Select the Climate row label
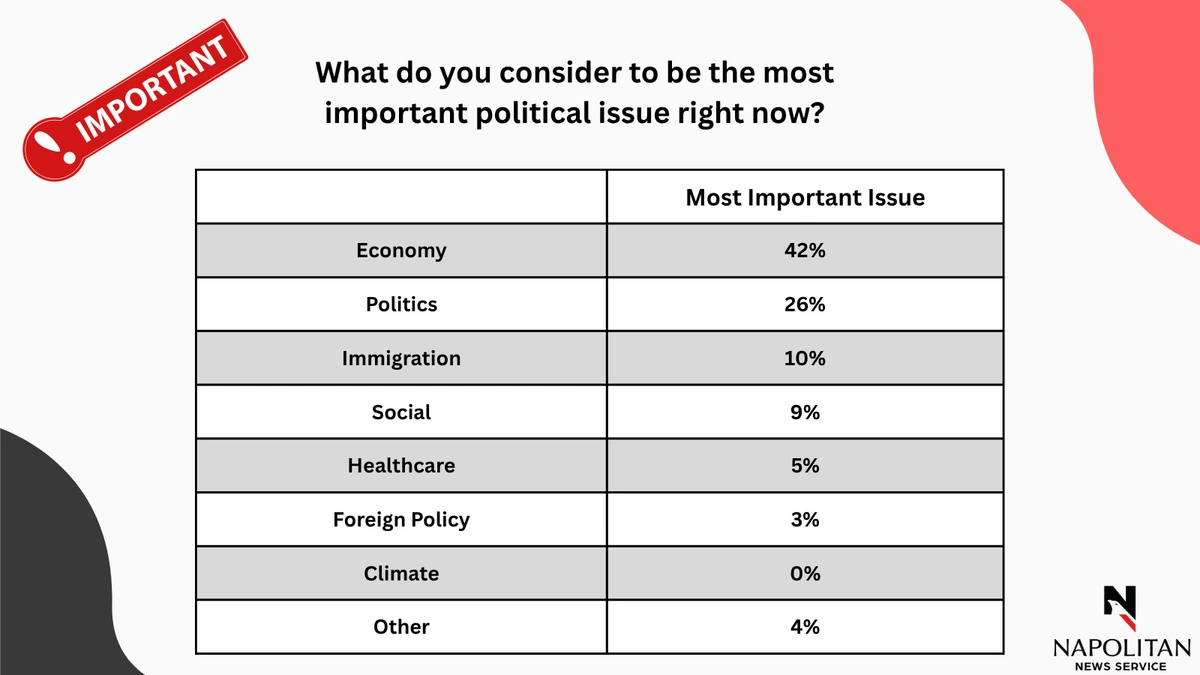Screen dimensions: 1200x675 pos(401,573)
